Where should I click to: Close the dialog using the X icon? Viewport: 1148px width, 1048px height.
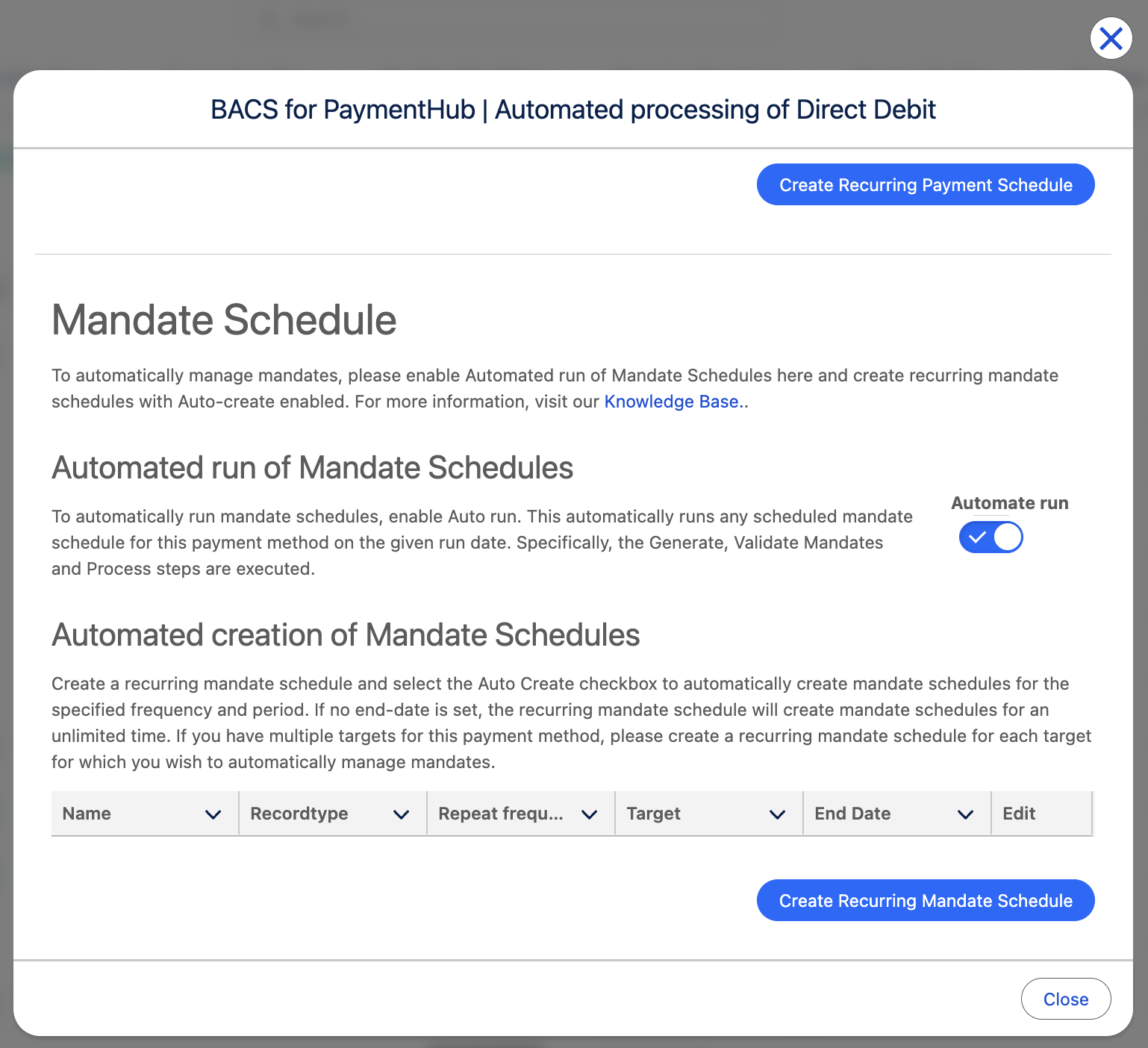pos(1111,38)
